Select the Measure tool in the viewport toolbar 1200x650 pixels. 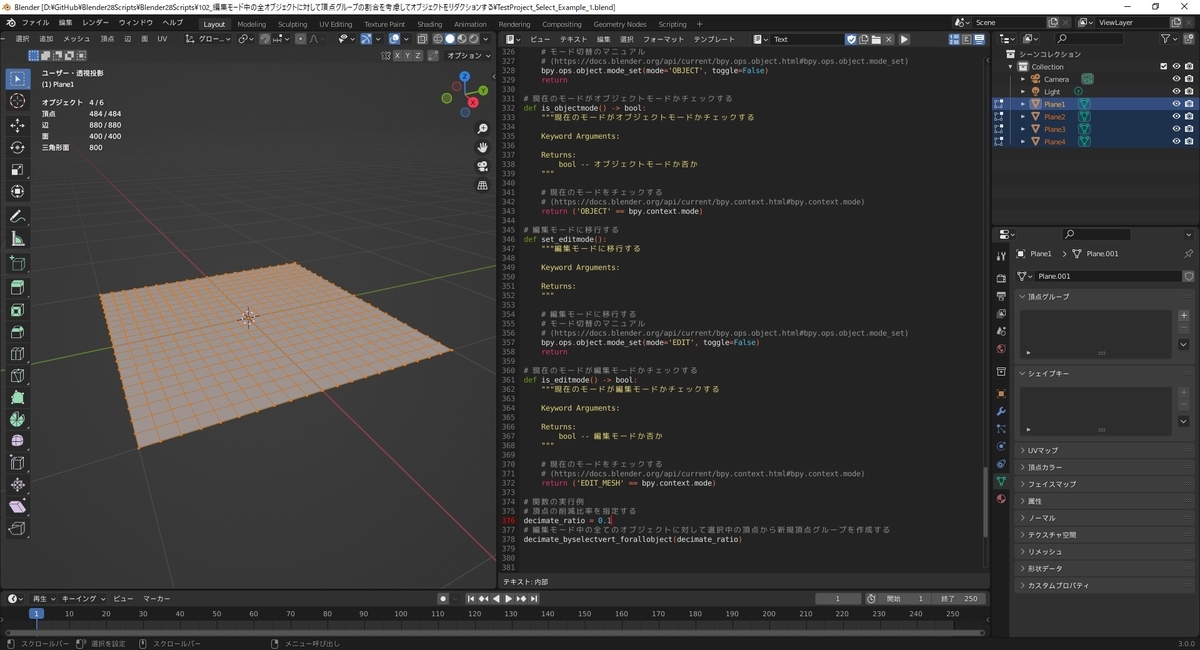(15, 239)
